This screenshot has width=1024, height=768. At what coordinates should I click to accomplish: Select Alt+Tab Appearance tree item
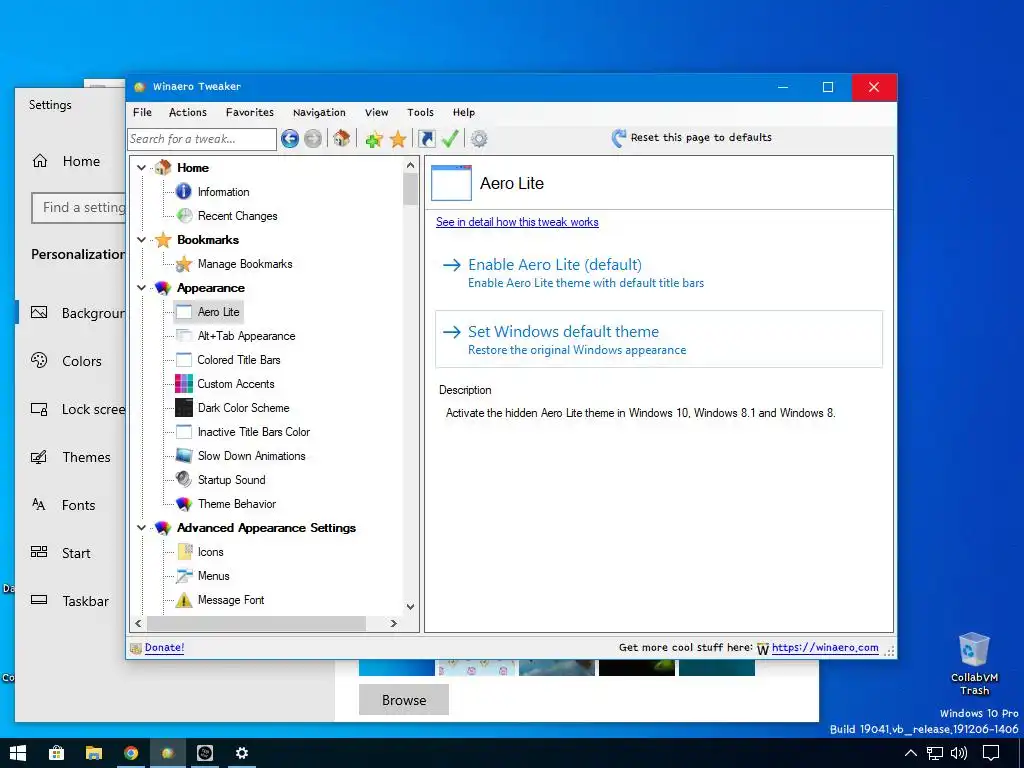(246, 336)
